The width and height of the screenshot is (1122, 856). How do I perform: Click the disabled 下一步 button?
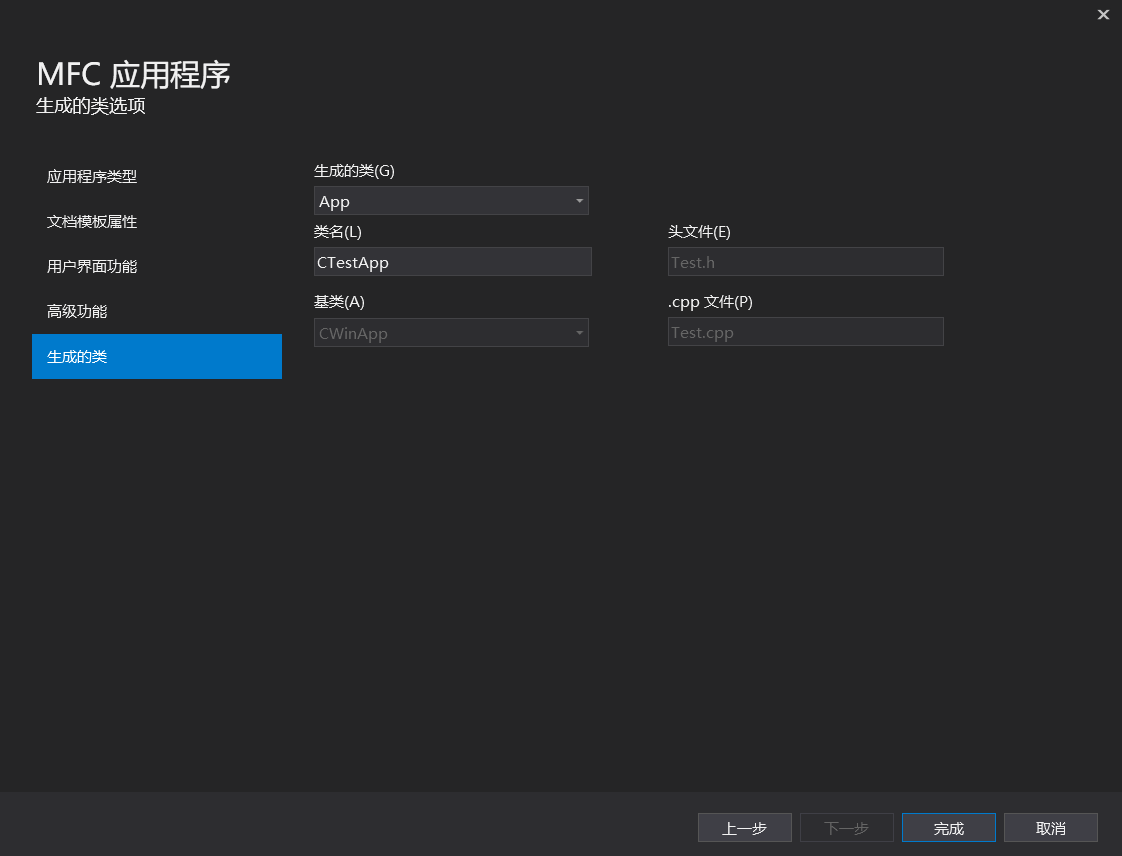click(x=846, y=827)
